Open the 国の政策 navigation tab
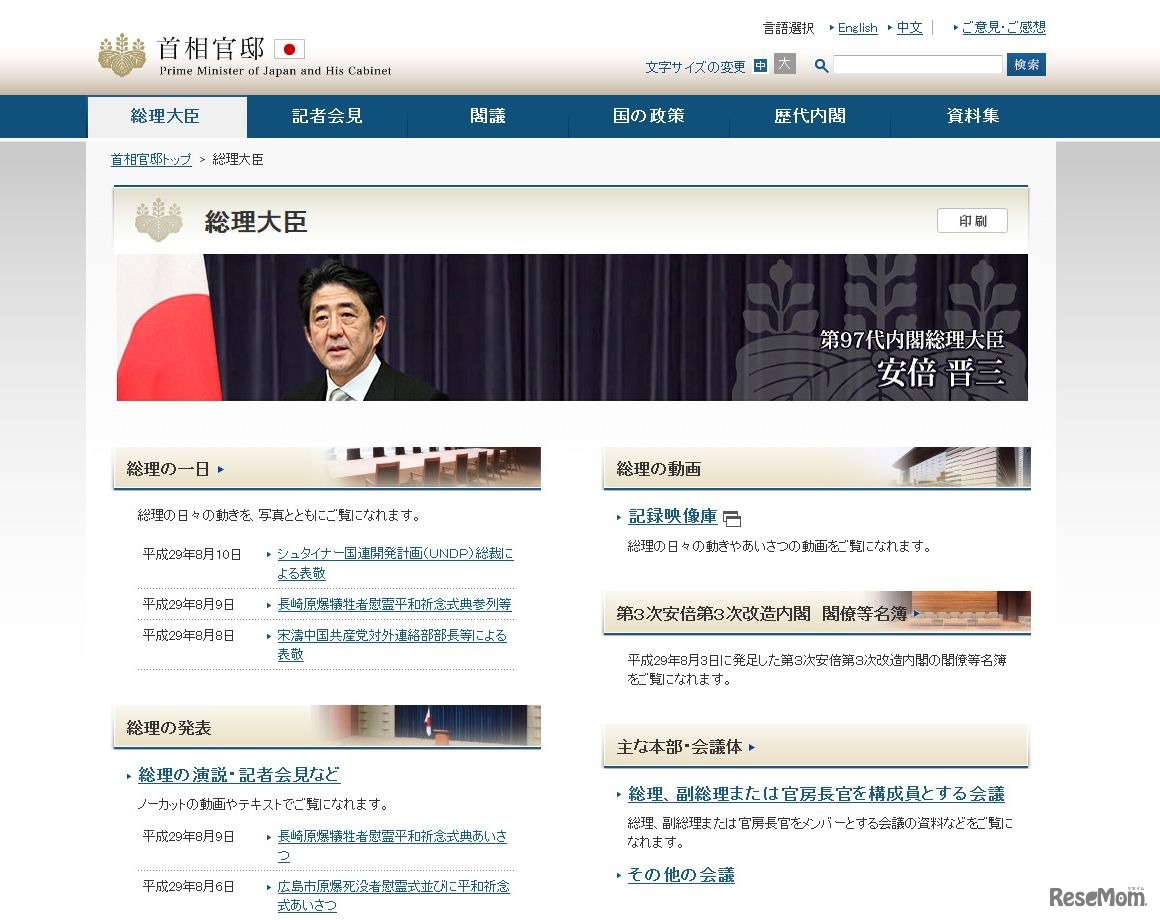 pyautogui.click(x=649, y=117)
